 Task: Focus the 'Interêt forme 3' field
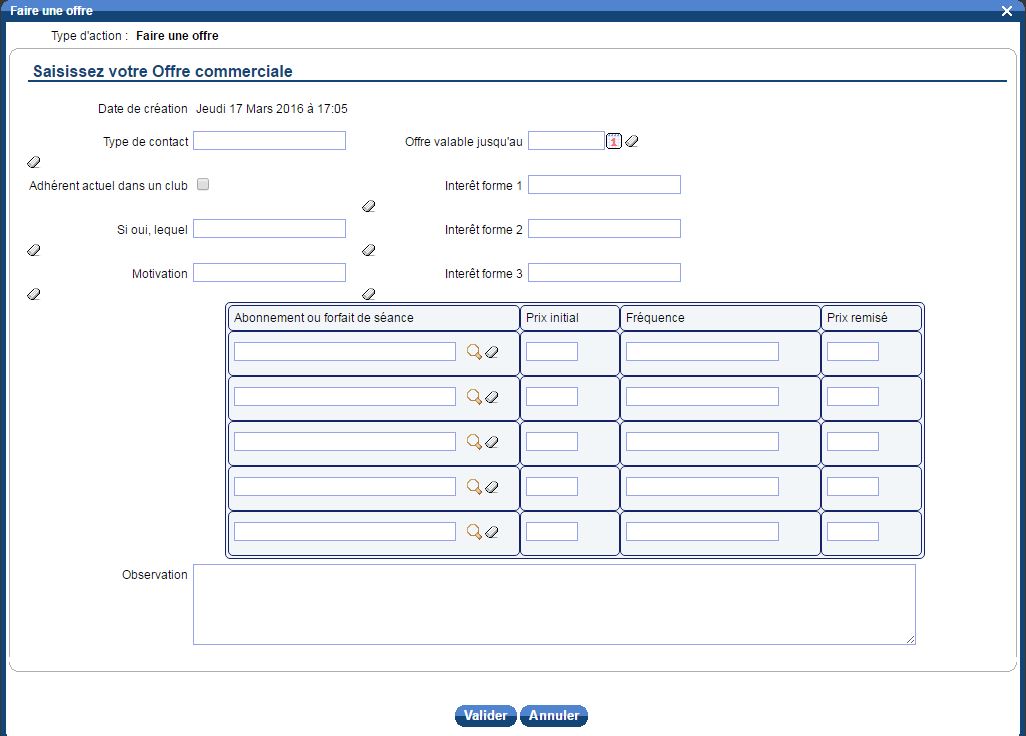coord(604,273)
